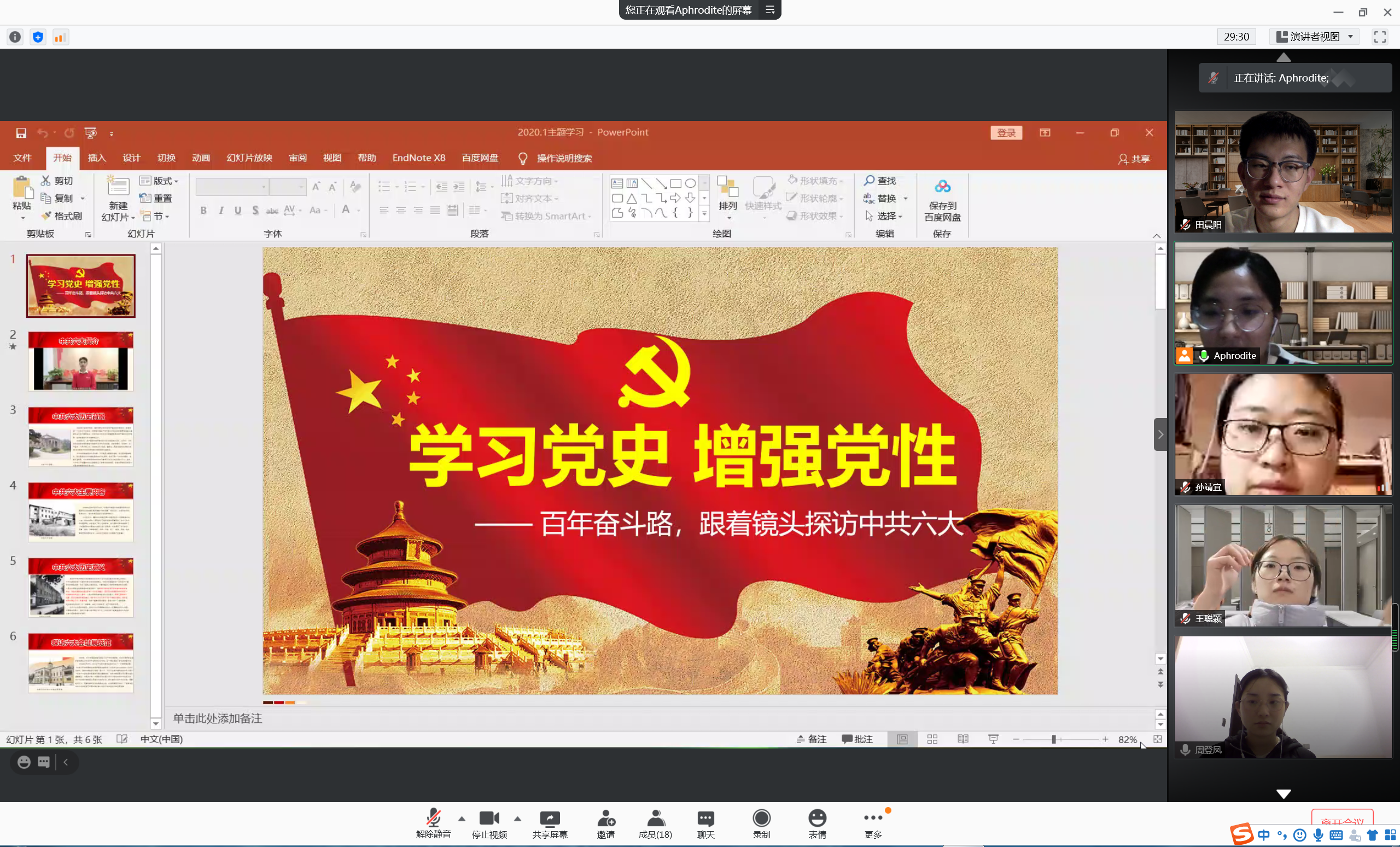Click the Arrange icon in drawing group
1400x847 pixels.
click(727, 187)
